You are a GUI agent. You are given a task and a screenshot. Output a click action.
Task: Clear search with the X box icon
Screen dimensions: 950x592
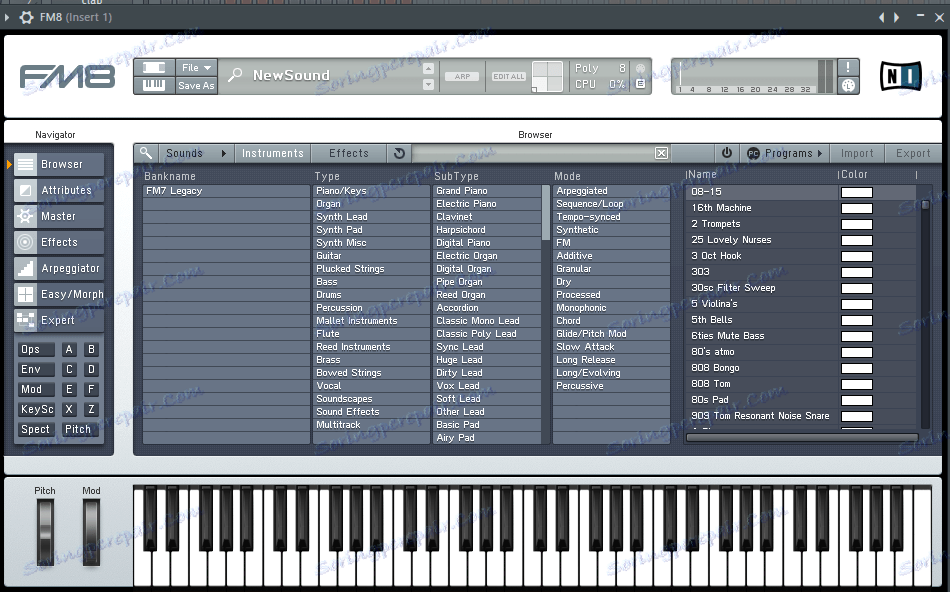662,153
